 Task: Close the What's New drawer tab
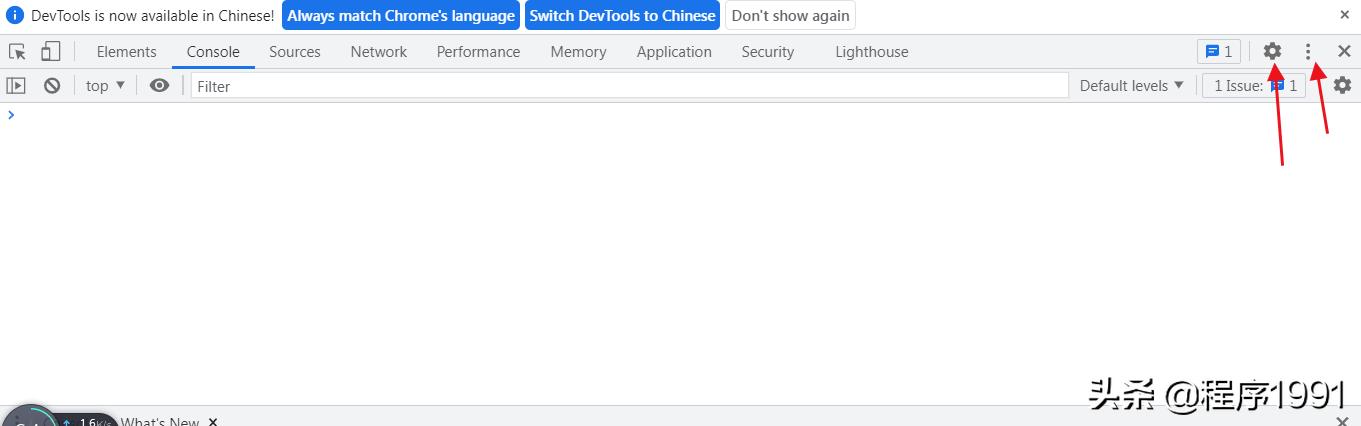click(x=213, y=422)
